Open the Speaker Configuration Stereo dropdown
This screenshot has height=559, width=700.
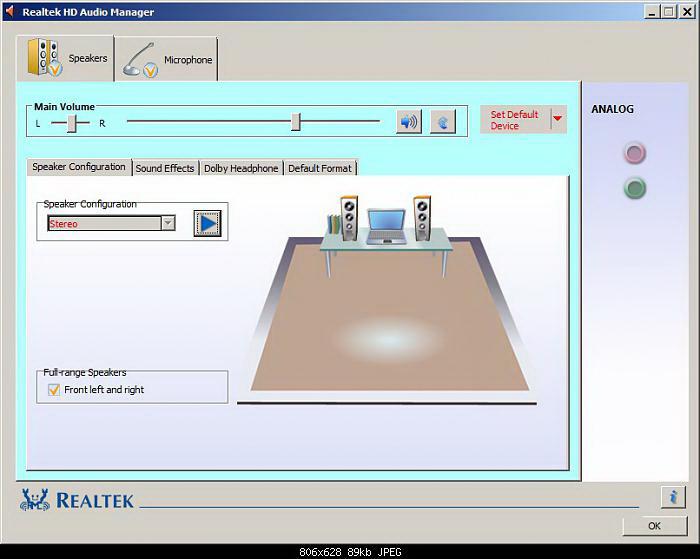click(x=168, y=223)
